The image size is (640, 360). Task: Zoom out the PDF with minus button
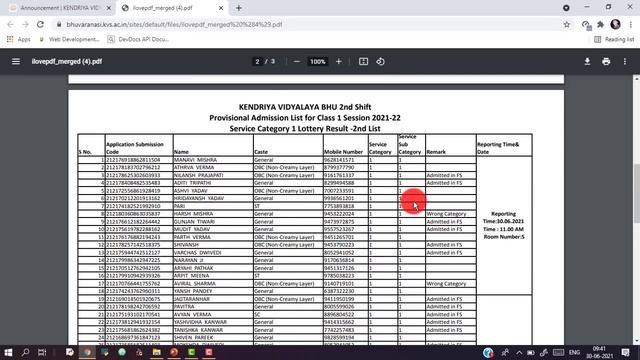pos(297,62)
